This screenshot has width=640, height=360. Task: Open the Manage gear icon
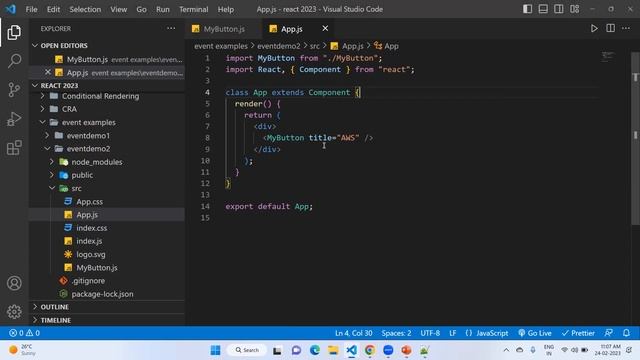click(x=14, y=311)
